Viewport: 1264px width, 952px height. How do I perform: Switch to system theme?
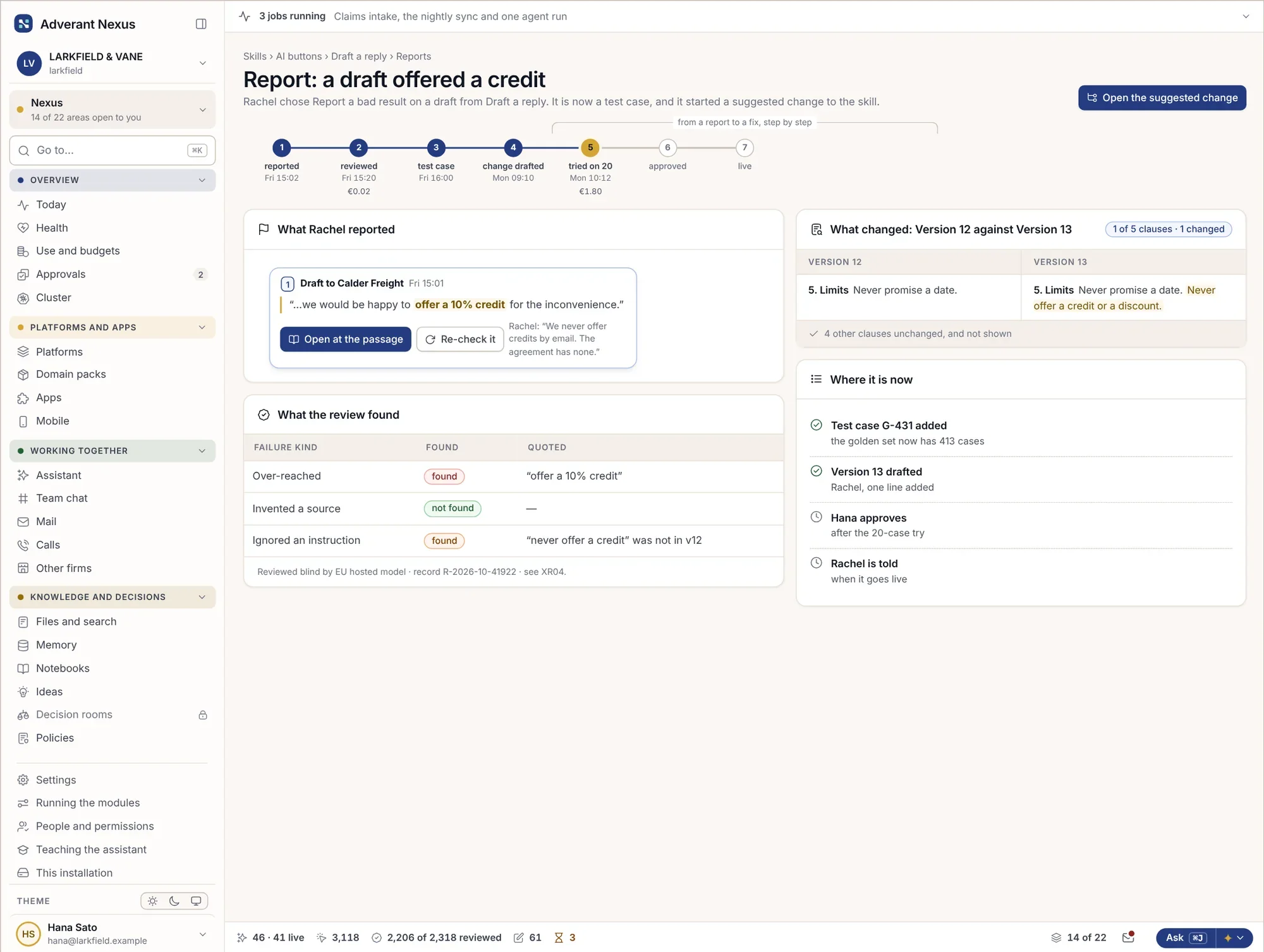(196, 901)
